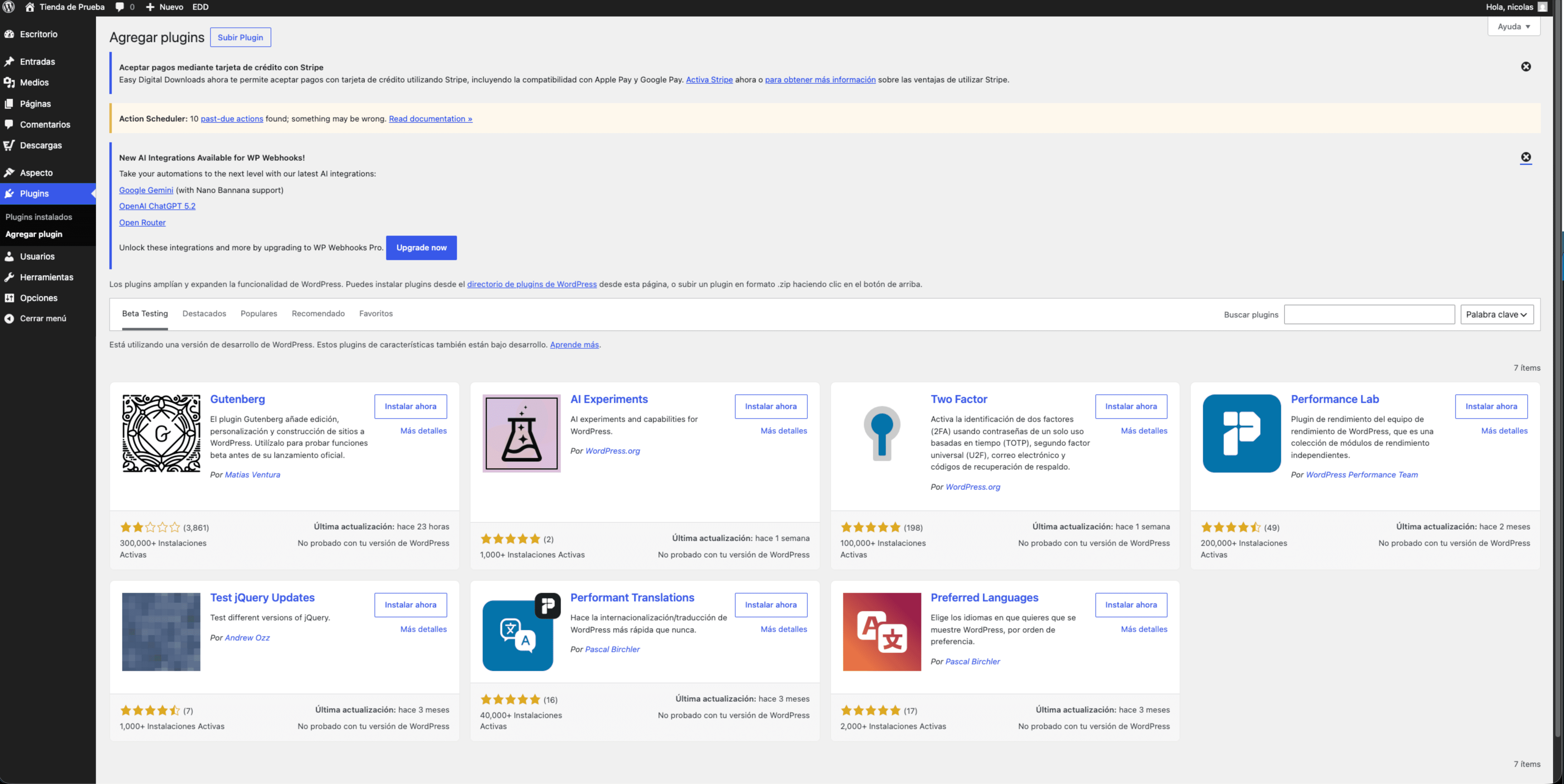1564x784 pixels.
Task: Click the Aspecto appearance brush icon
Action: 10,172
